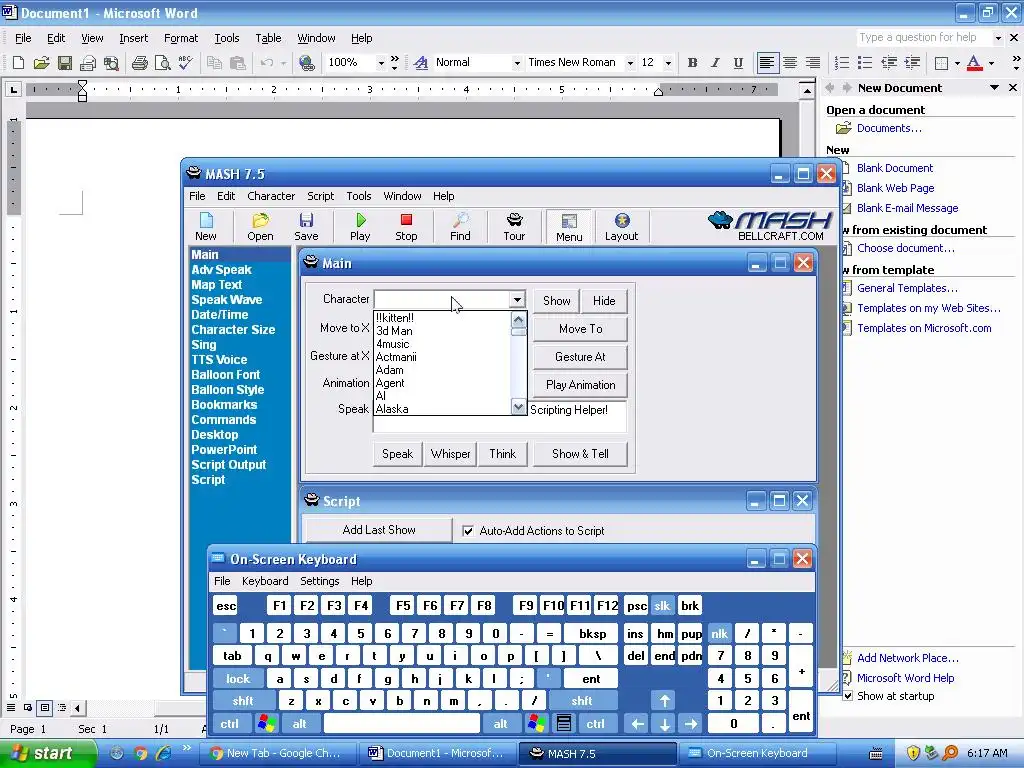
Task: Click the Whisper button
Action: 450,454
